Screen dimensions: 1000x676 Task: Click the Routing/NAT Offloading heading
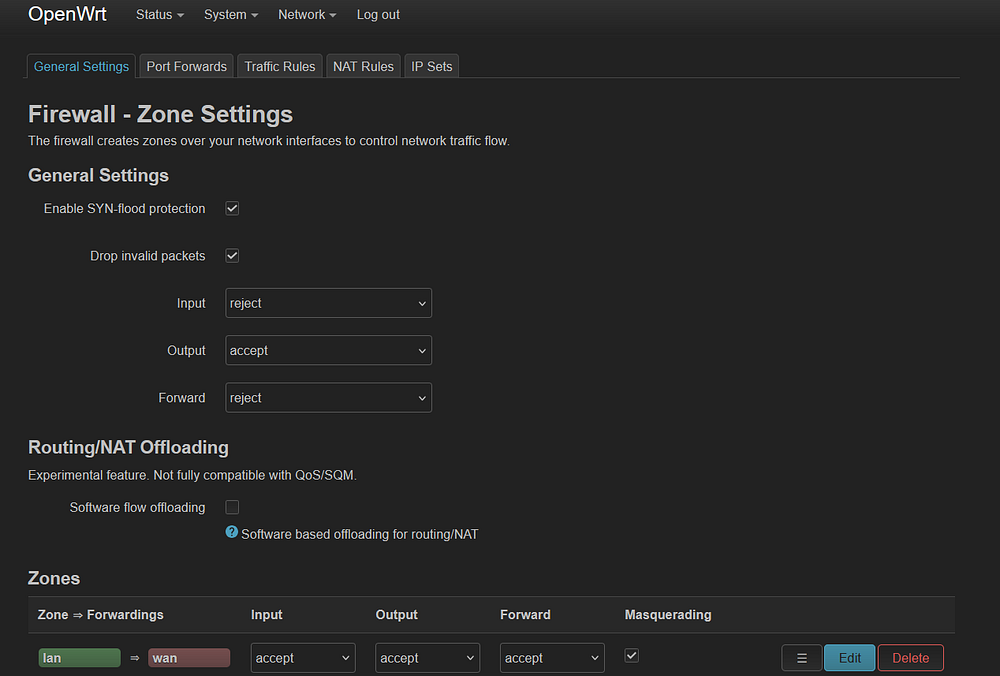tap(128, 447)
